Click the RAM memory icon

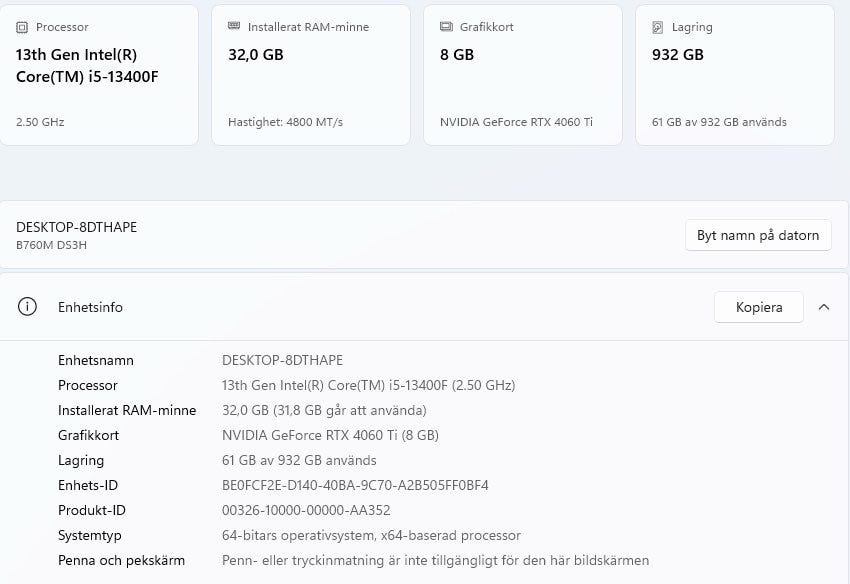(x=234, y=26)
